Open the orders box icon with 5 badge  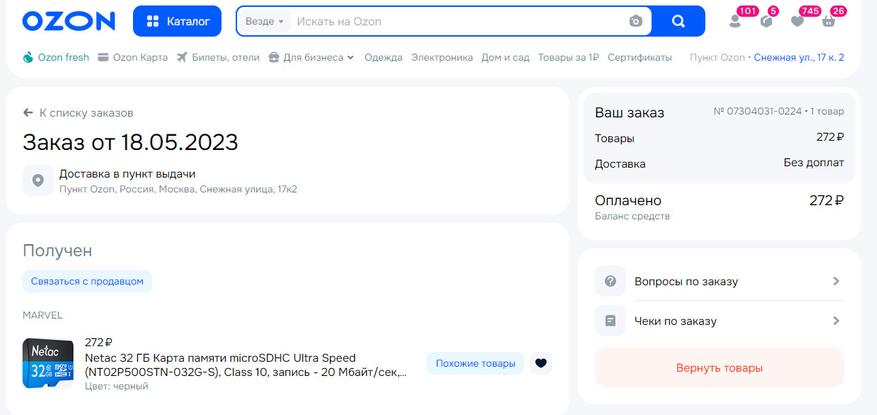tap(766, 21)
